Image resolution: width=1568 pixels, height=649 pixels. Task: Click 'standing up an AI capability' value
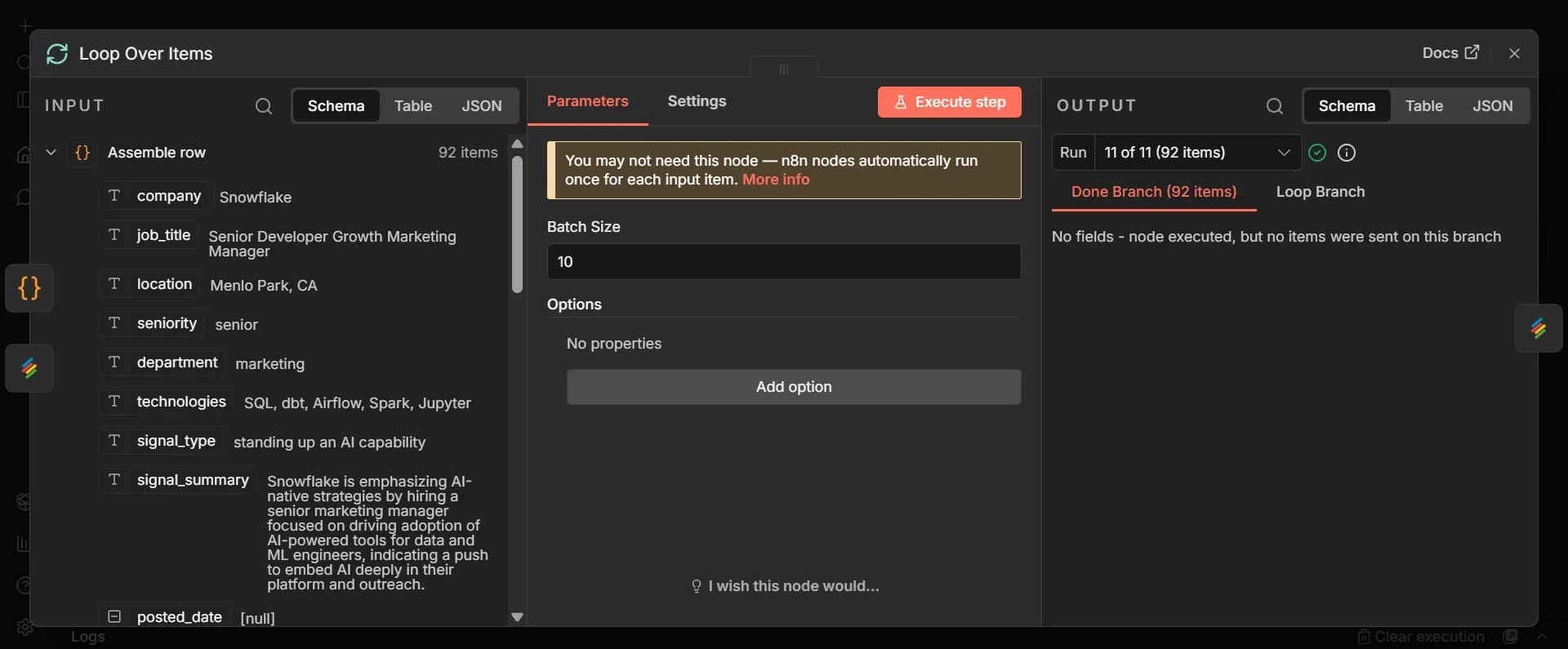click(330, 442)
